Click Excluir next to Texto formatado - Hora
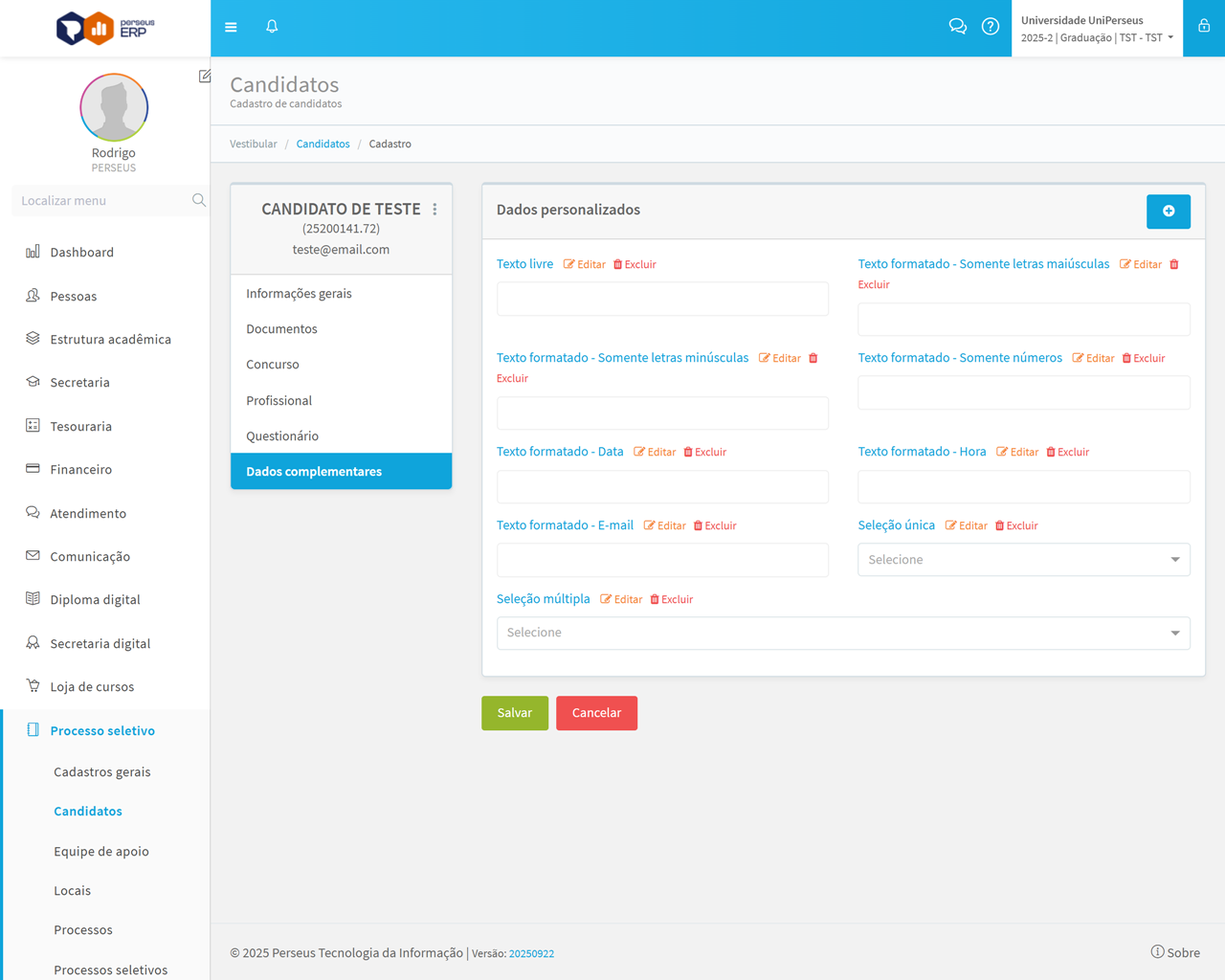Image resolution: width=1225 pixels, height=980 pixels. click(1067, 453)
